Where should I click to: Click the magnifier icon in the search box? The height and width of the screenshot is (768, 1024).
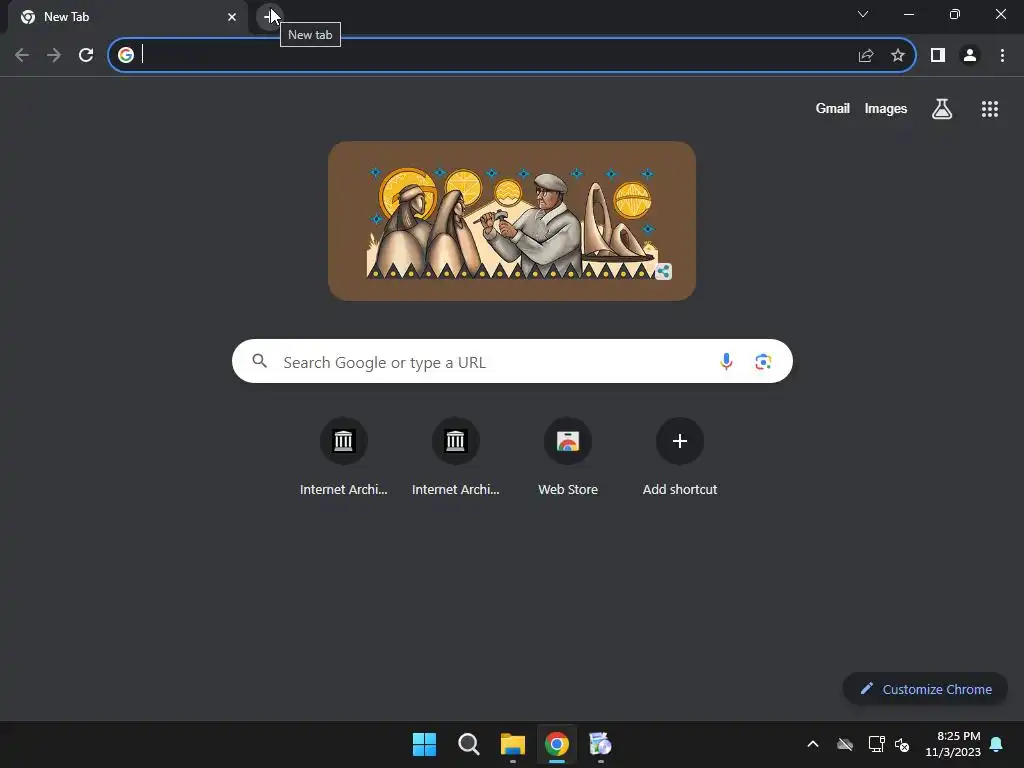coord(259,360)
